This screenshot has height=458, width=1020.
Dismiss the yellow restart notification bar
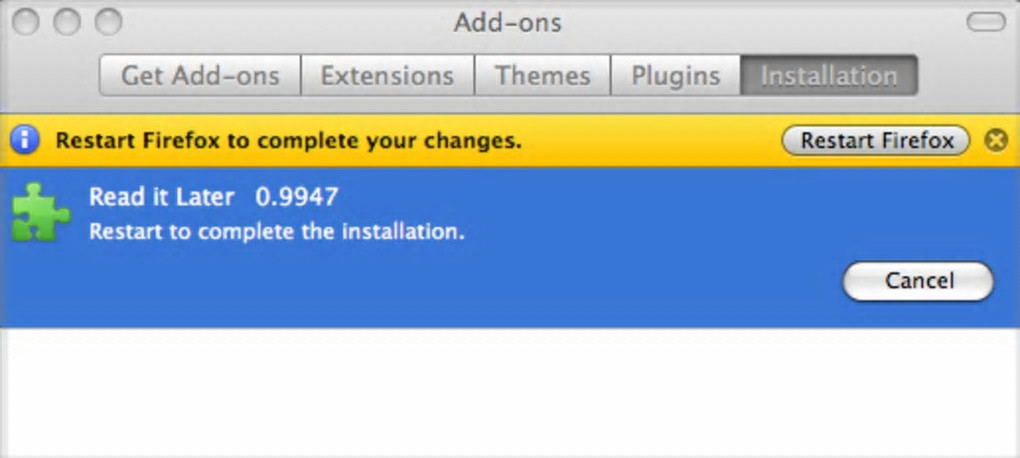point(995,140)
